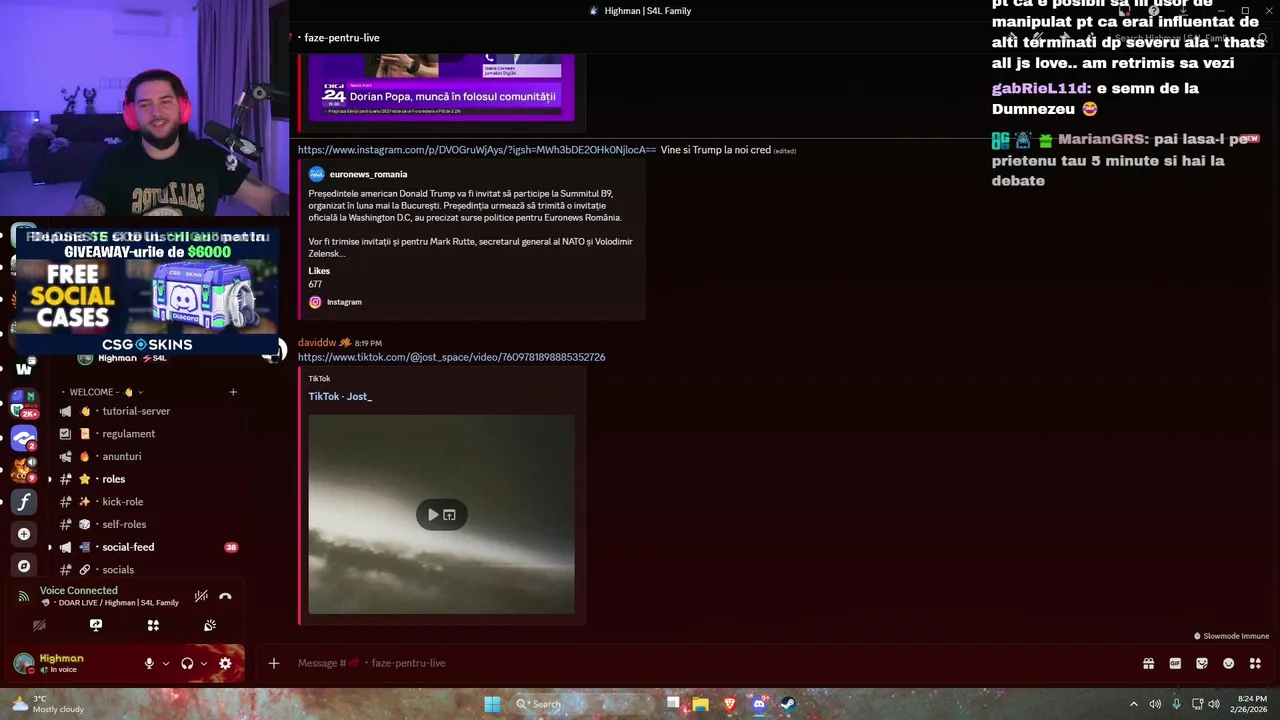Screen dimensions: 1280x720
Task: Open the self-roles channel
Action: coord(124,524)
